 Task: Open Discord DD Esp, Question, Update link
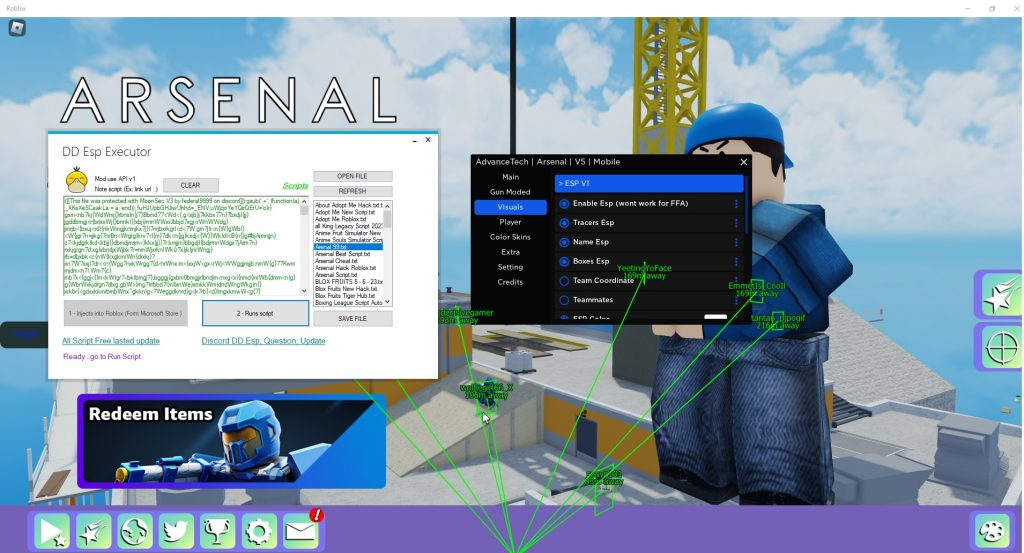264,341
